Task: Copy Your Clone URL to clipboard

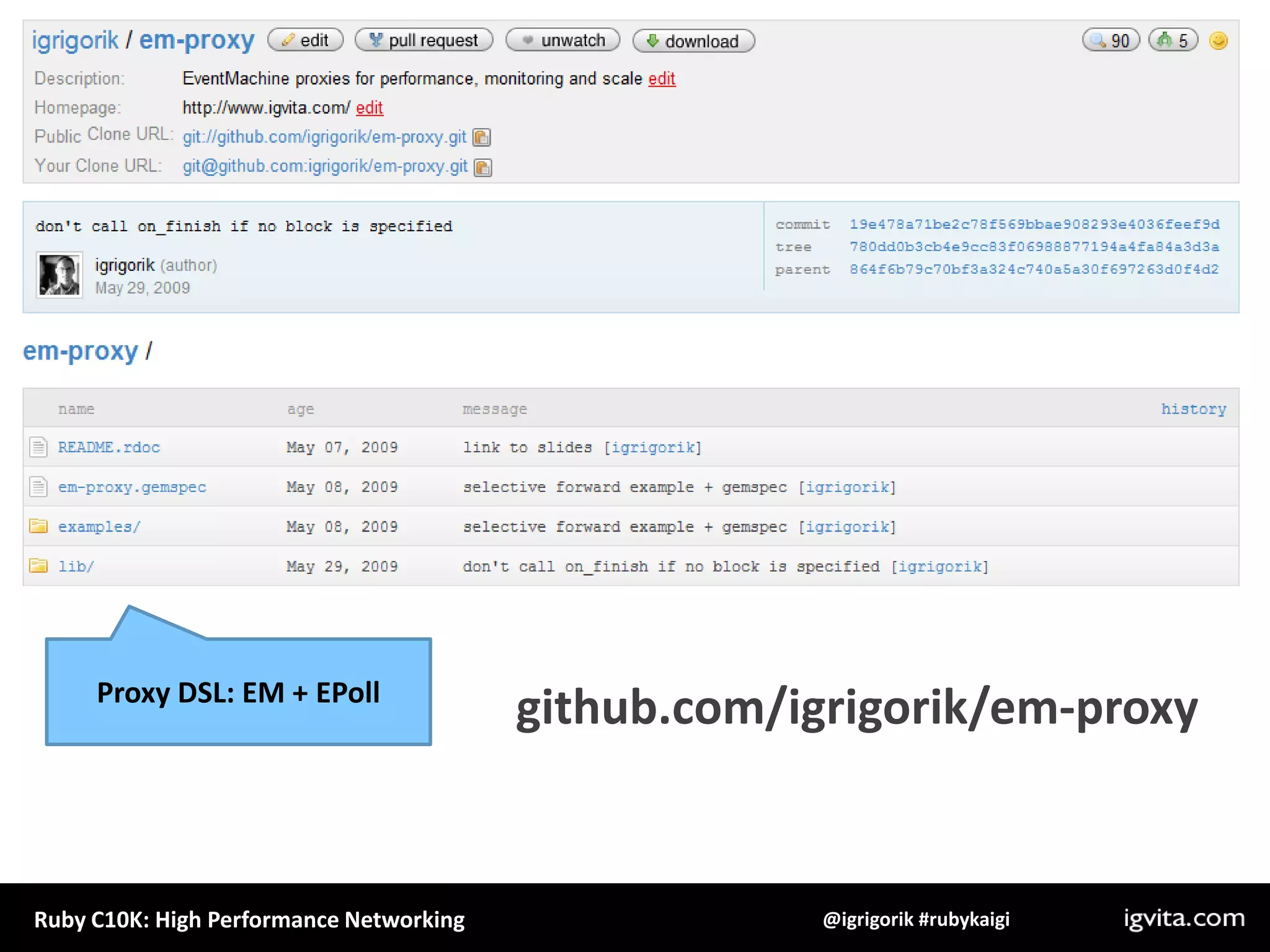Action: (x=483, y=167)
